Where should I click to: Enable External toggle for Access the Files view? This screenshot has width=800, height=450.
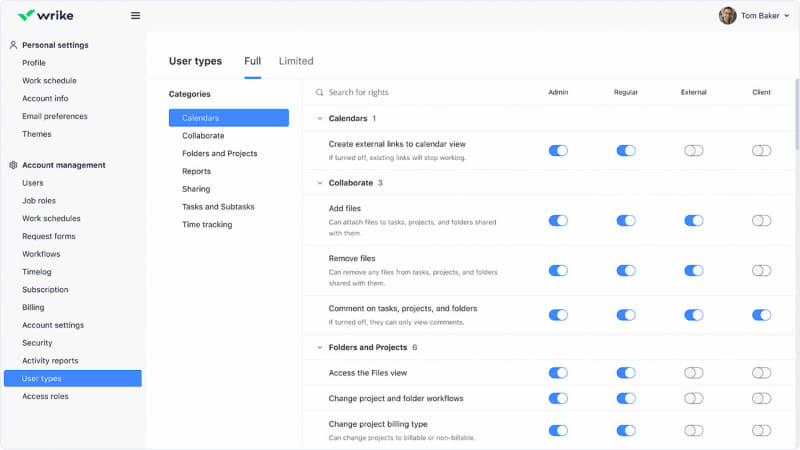coord(693,372)
